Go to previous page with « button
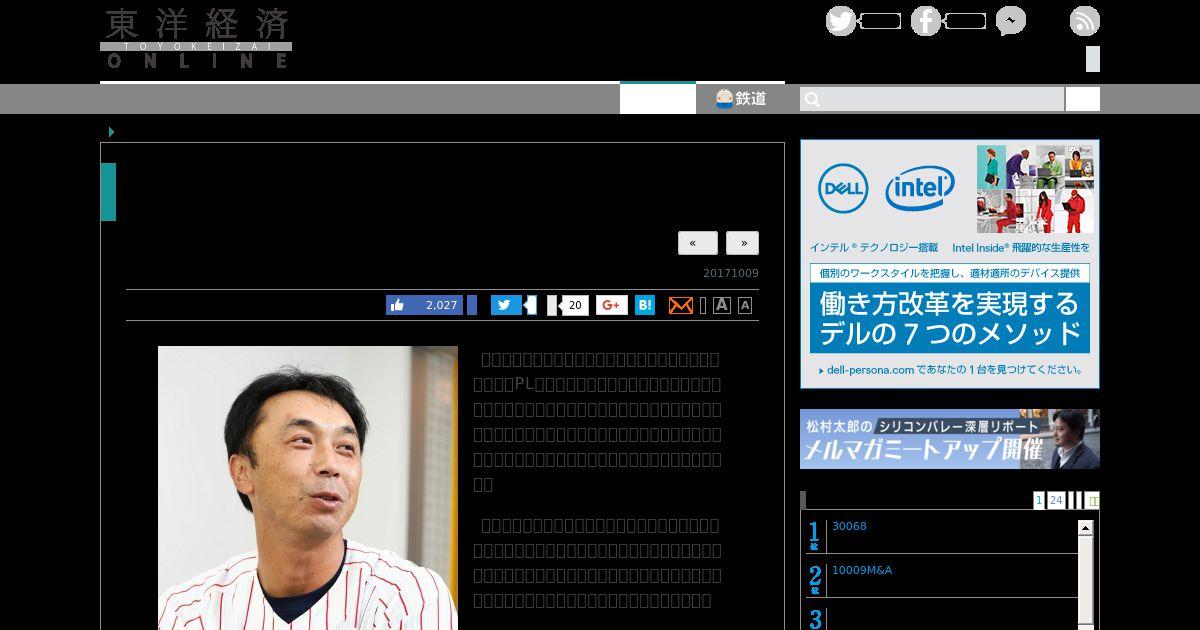 (x=697, y=243)
